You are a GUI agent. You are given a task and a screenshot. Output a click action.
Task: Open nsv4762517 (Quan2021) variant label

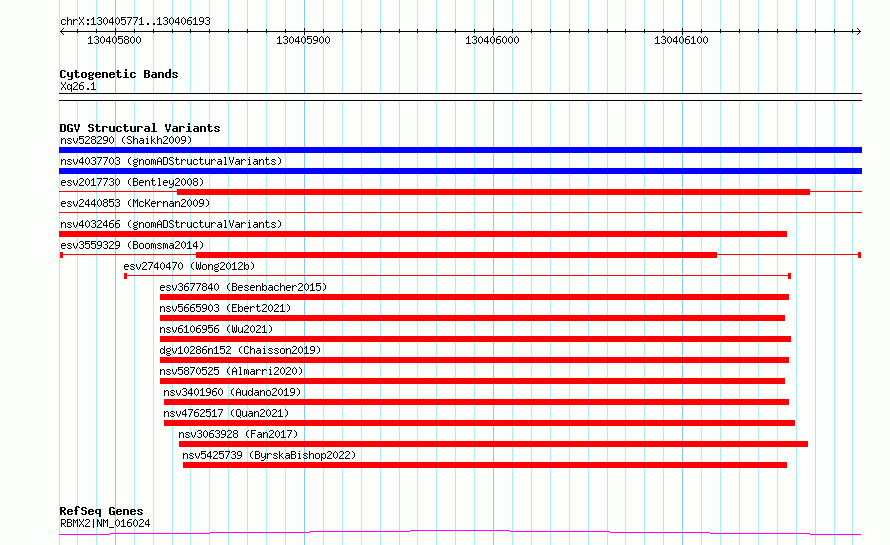pos(226,413)
